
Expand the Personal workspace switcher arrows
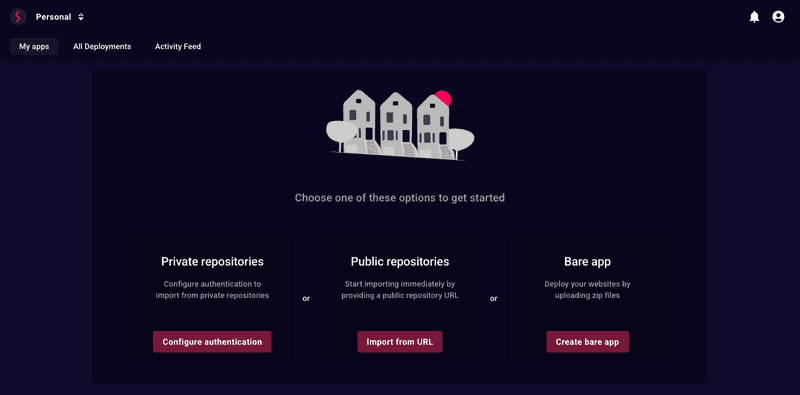pyautogui.click(x=81, y=17)
